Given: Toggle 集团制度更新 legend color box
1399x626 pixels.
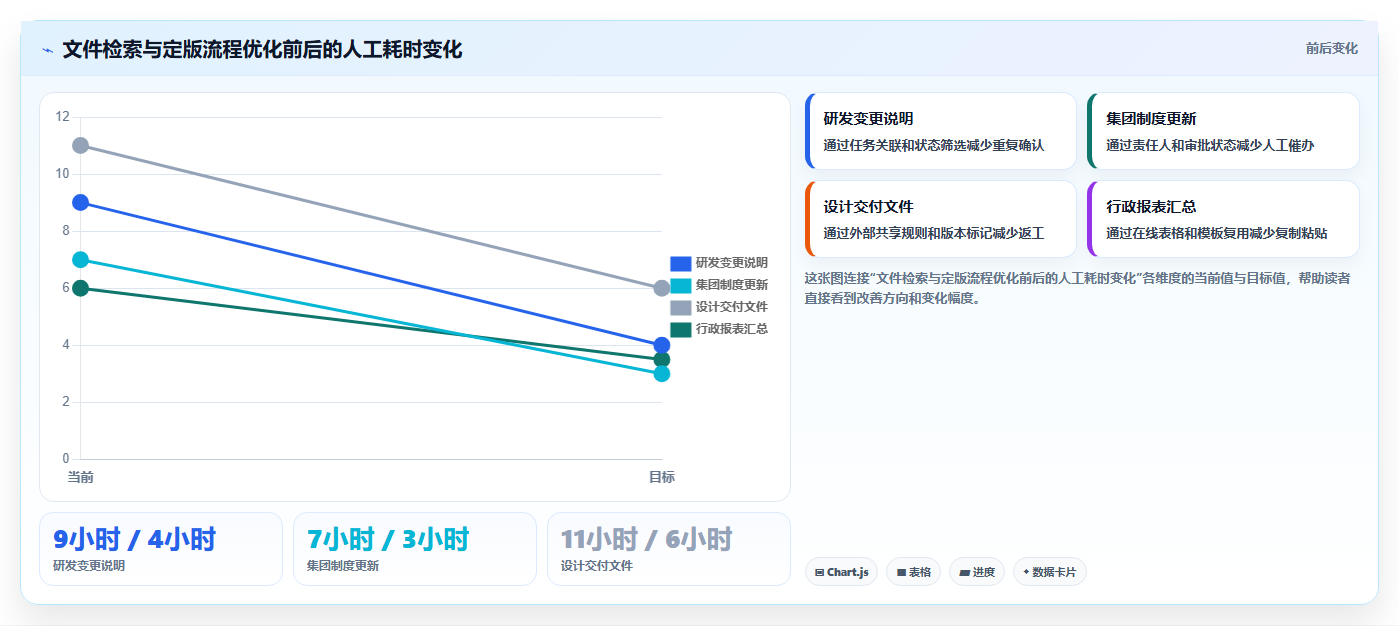Looking at the screenshot, I should point(680,285).
